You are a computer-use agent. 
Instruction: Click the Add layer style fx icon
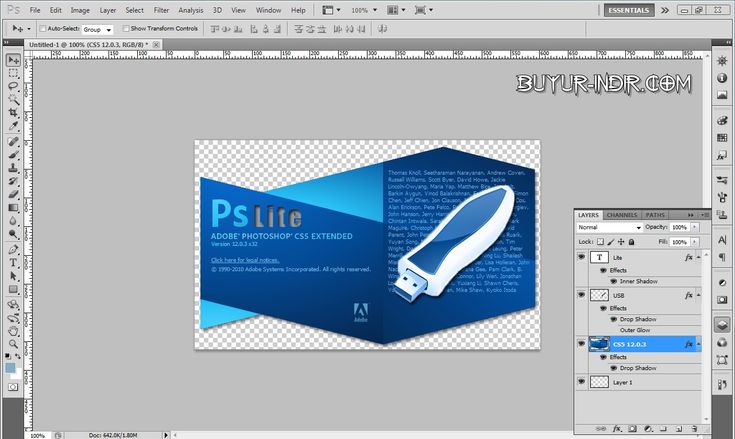[x=617, y=428]
